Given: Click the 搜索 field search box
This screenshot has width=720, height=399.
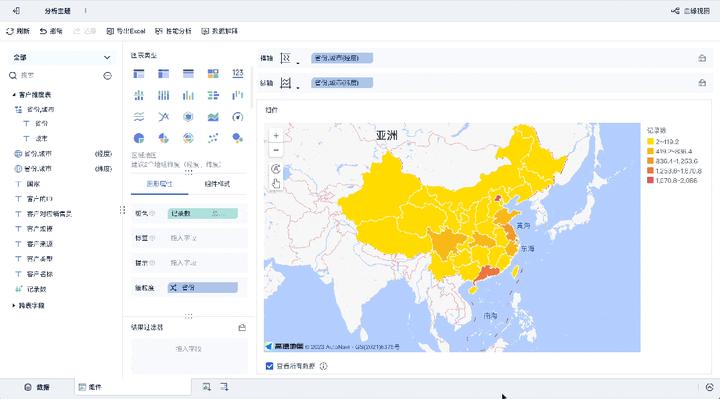Looking at the screenshot, I should point(54,75).
